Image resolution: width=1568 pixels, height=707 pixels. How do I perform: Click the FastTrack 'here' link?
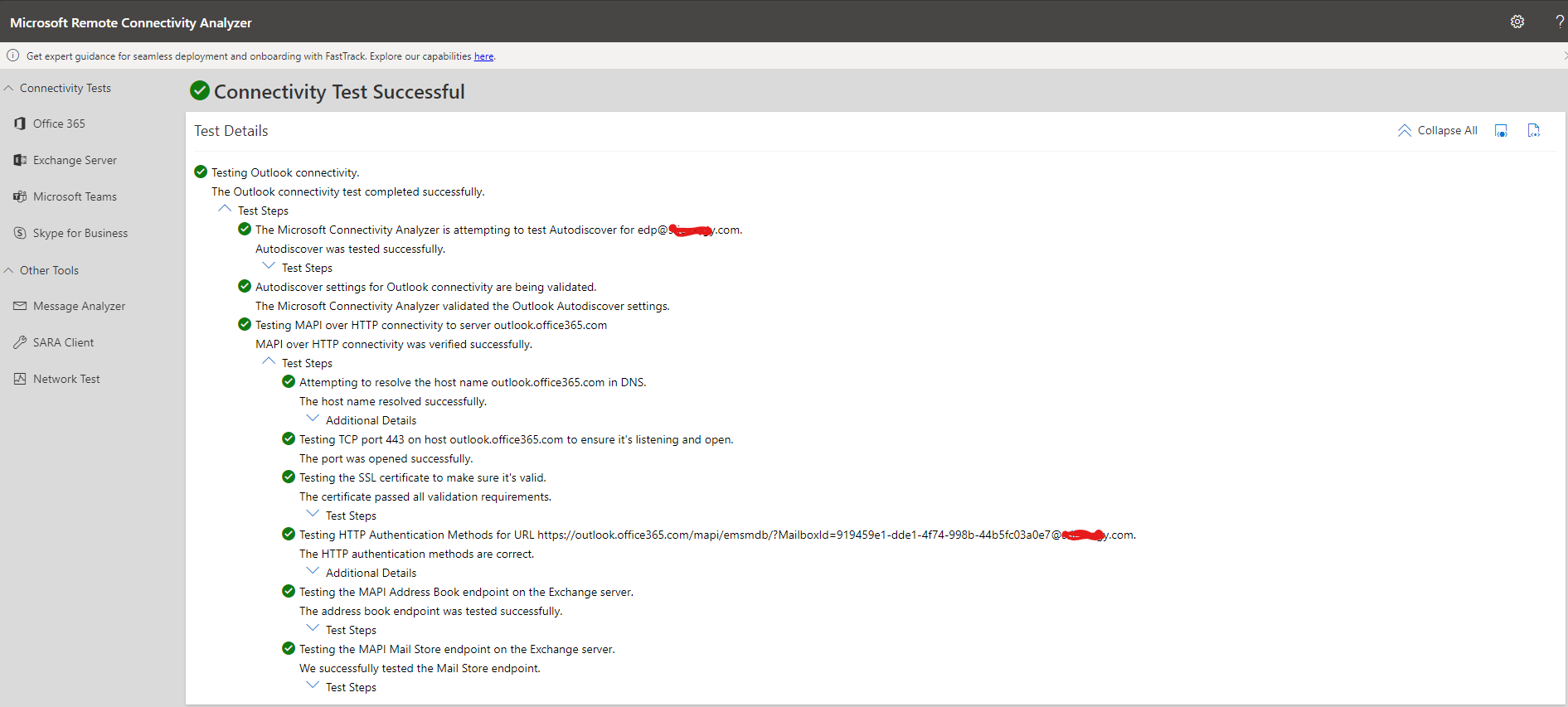(483, 56)
